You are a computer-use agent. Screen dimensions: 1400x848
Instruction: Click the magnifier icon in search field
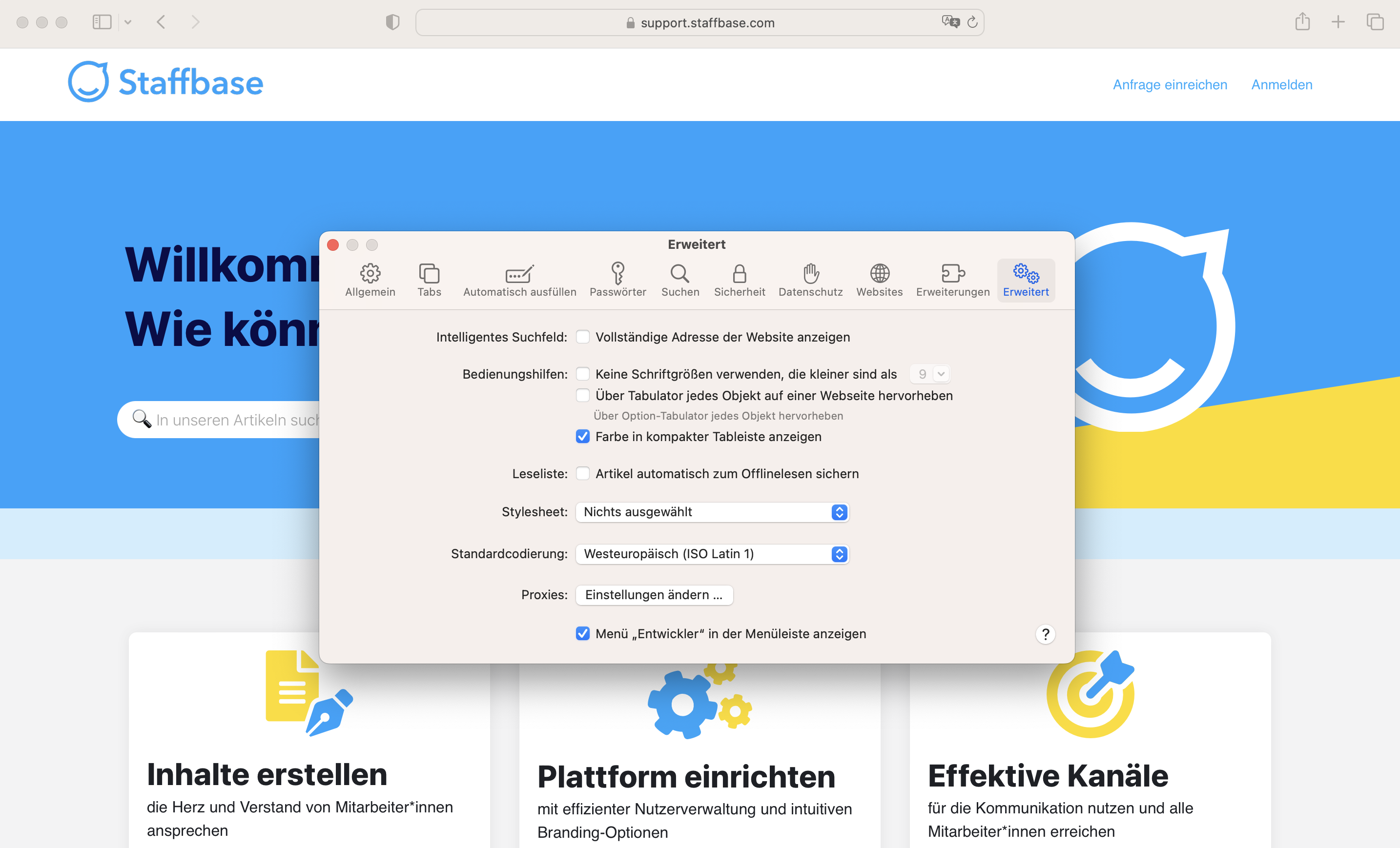(x=142, y=419)
